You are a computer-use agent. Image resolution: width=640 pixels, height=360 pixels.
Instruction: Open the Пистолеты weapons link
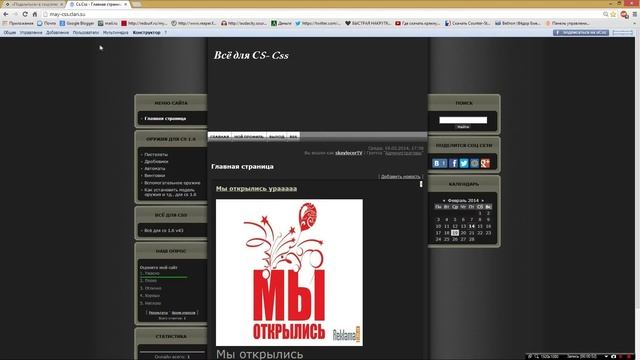[156, 155]
